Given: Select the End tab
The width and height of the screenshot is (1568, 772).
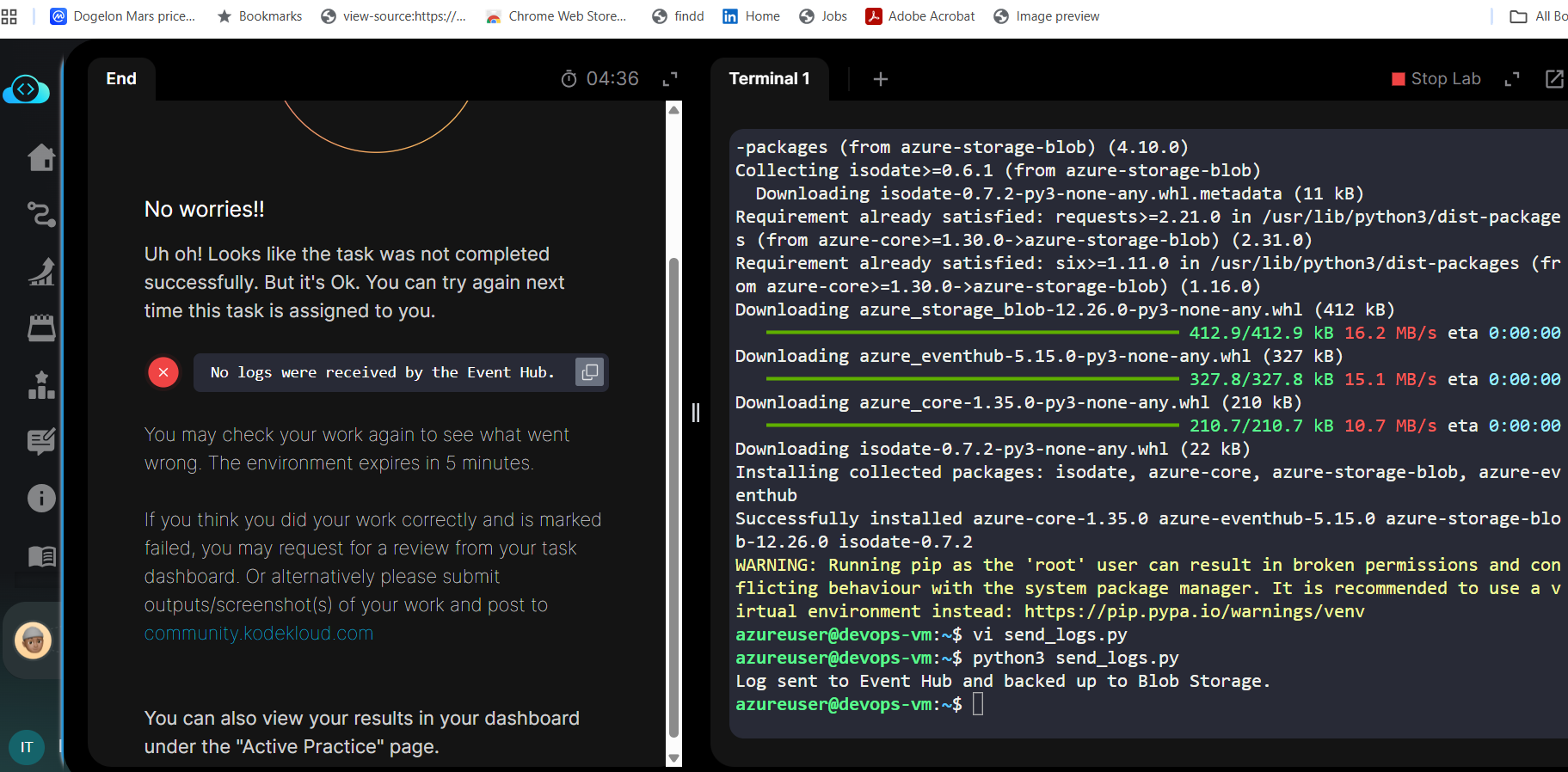Looking at the screenshot, I should point(121,79).
